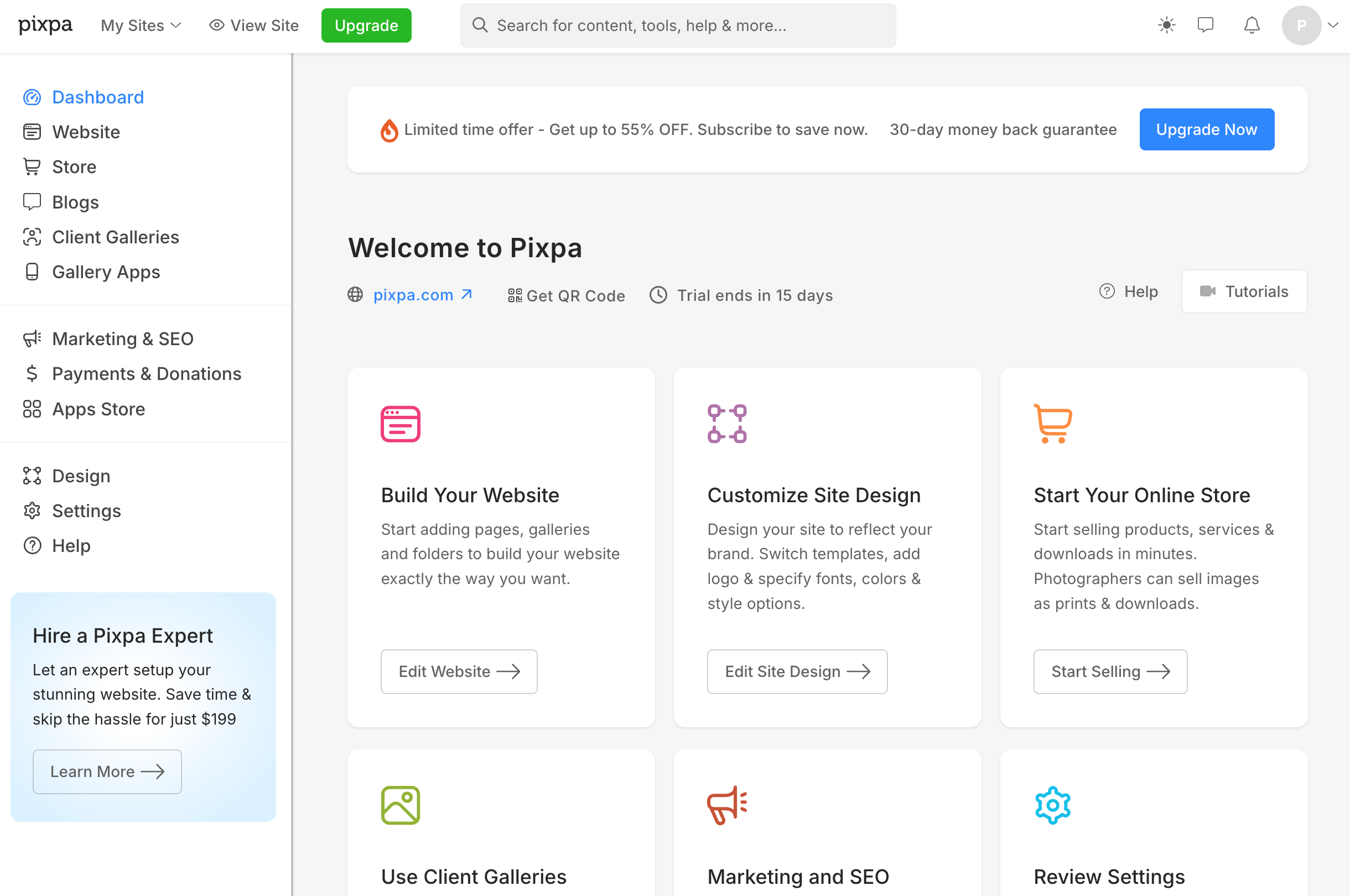The height and width of the screenshot is (896, 1350).
Task: Click the Tutorials video camera icon
Action: (1208, 291)
